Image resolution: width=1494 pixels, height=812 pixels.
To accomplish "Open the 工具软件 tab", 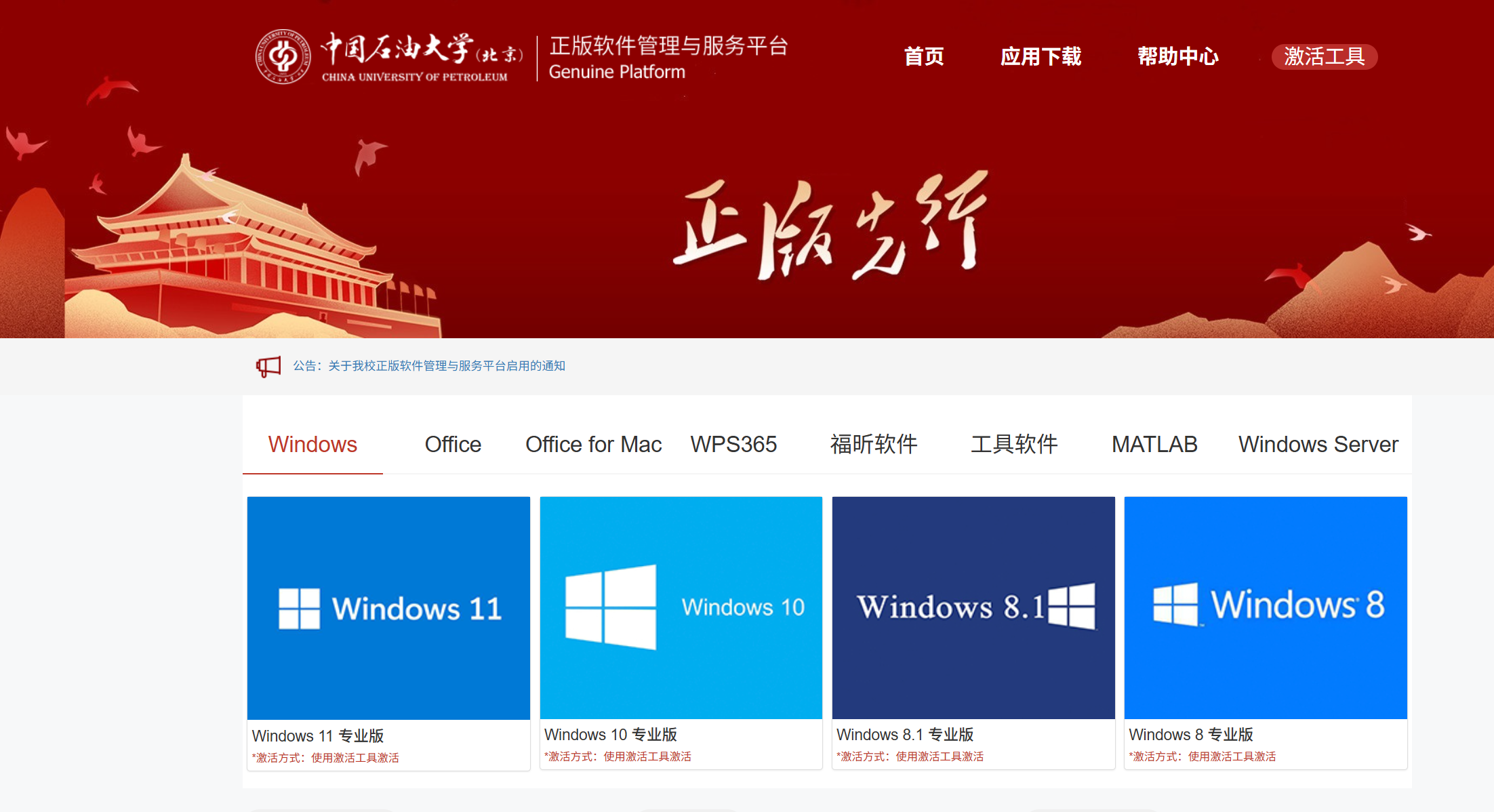I will (1014, 445).
